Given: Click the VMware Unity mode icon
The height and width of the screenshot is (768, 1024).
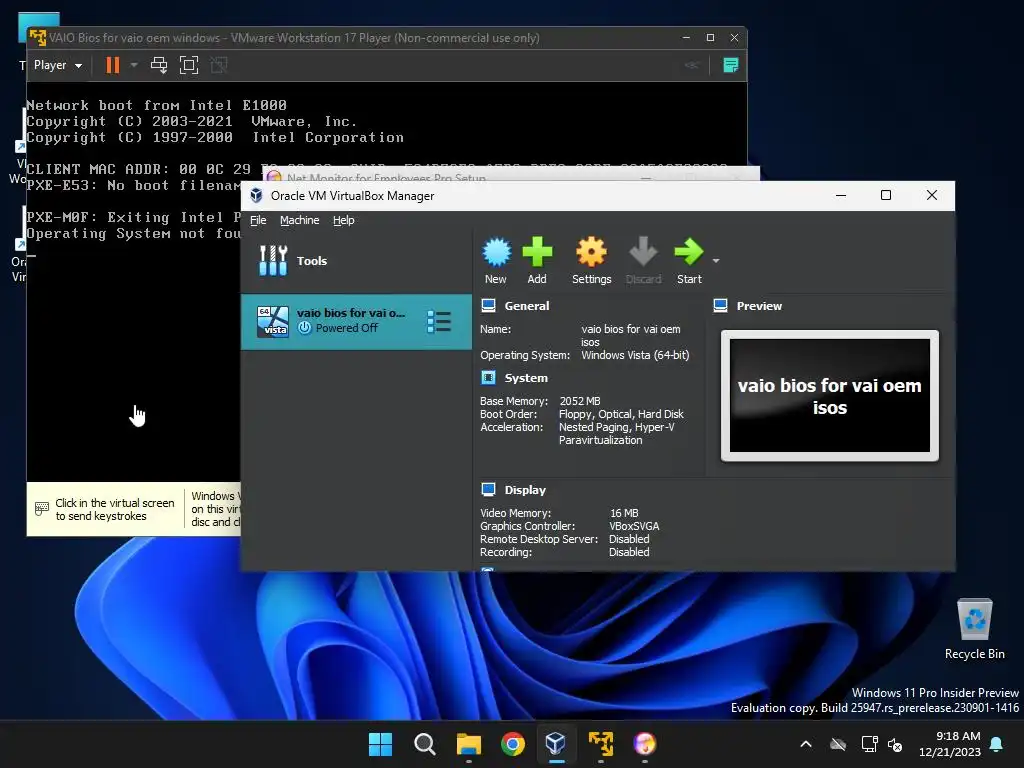Looking at the screenshot, I should 219,65.
